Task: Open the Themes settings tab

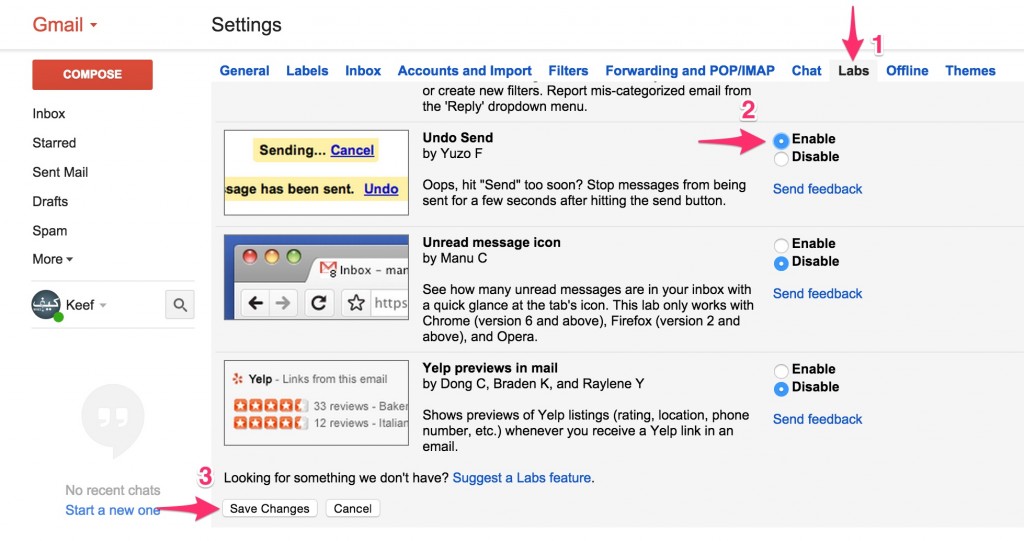Action: [970, 71]
